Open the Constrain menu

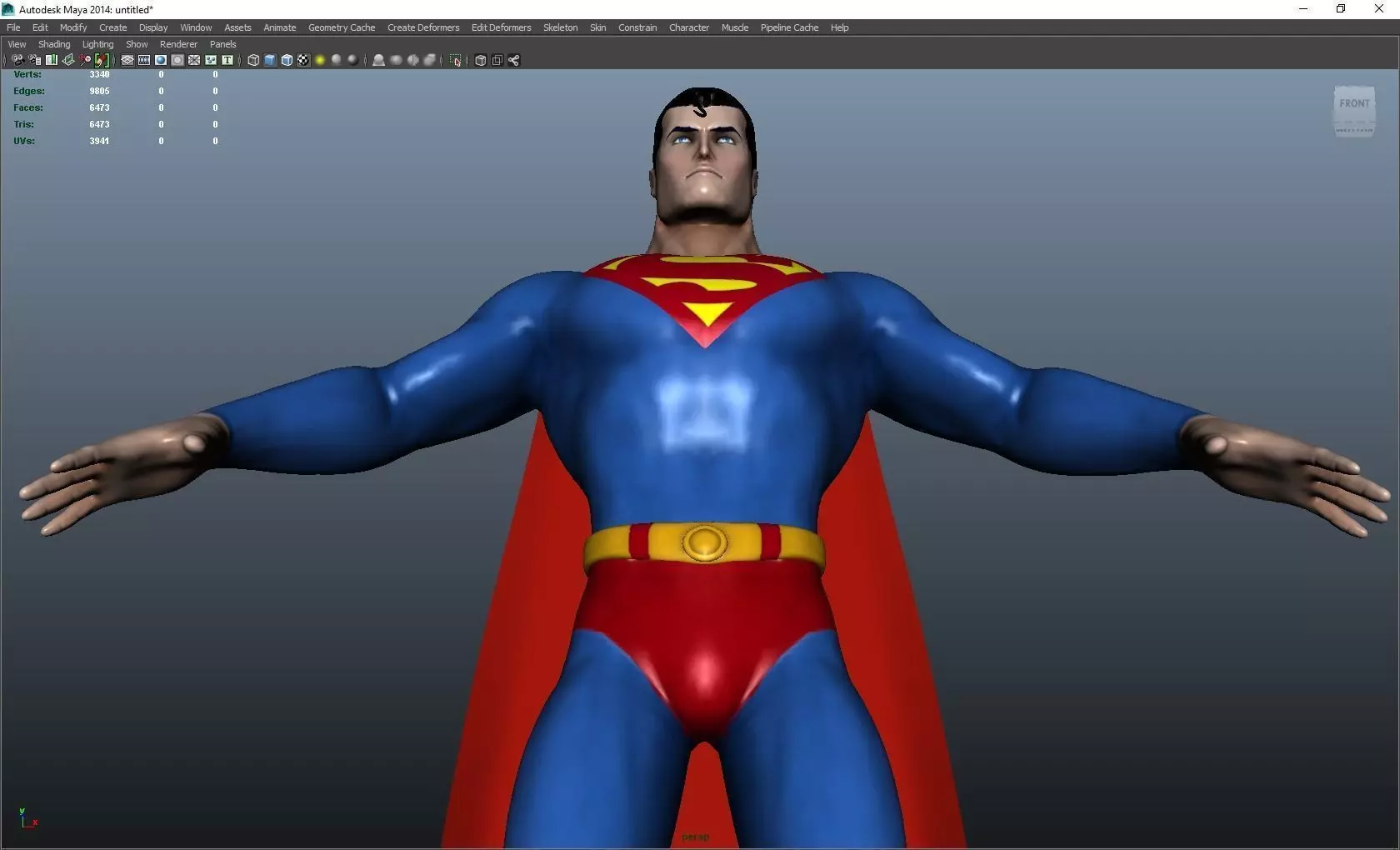coord(637,27)
